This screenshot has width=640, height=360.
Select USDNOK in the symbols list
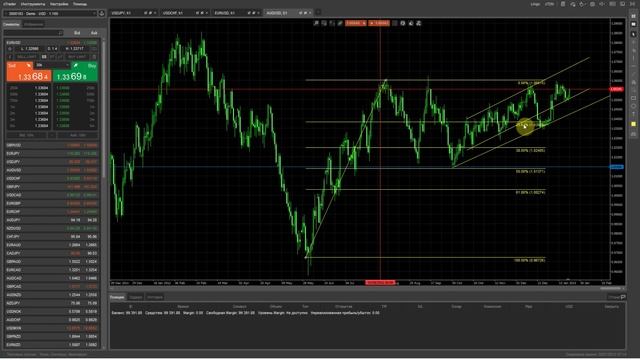pos(52,311)
